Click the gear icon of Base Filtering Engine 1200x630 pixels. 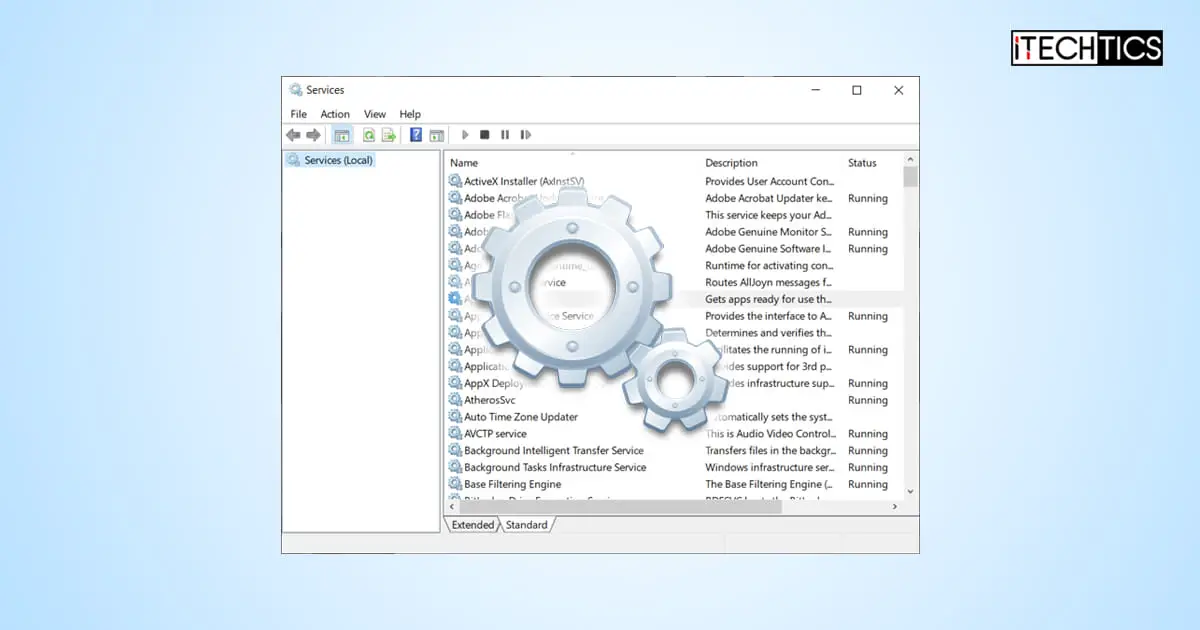click(455, 484)
